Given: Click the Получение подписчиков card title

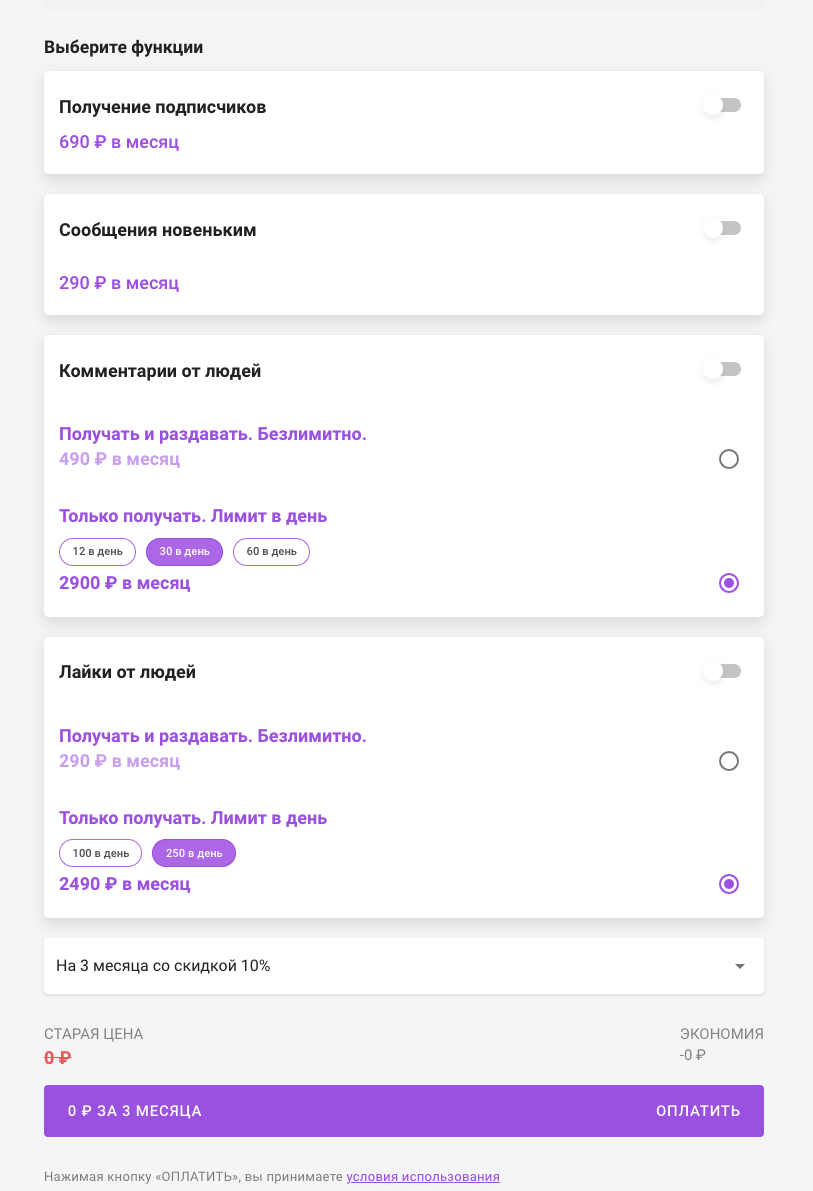Looking at the screenshot, I should coord(162,107).
